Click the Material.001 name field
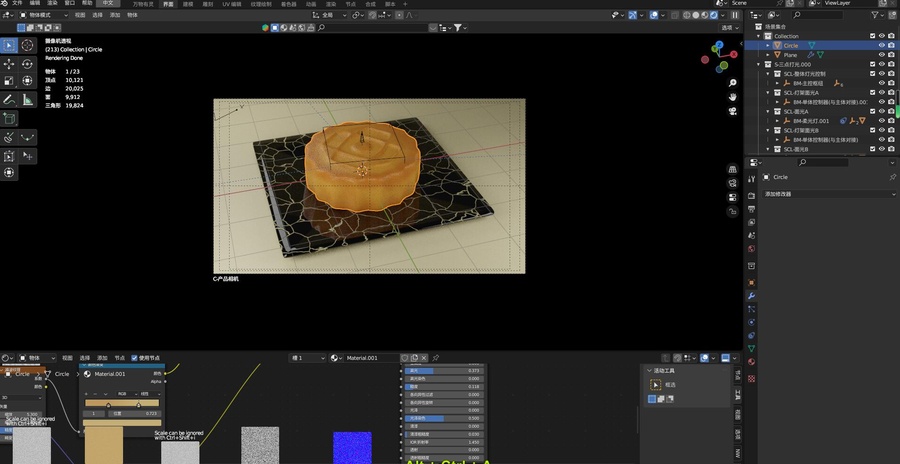Image resolution: width=900 pixels, height=464 pixels. coord(372,358)
